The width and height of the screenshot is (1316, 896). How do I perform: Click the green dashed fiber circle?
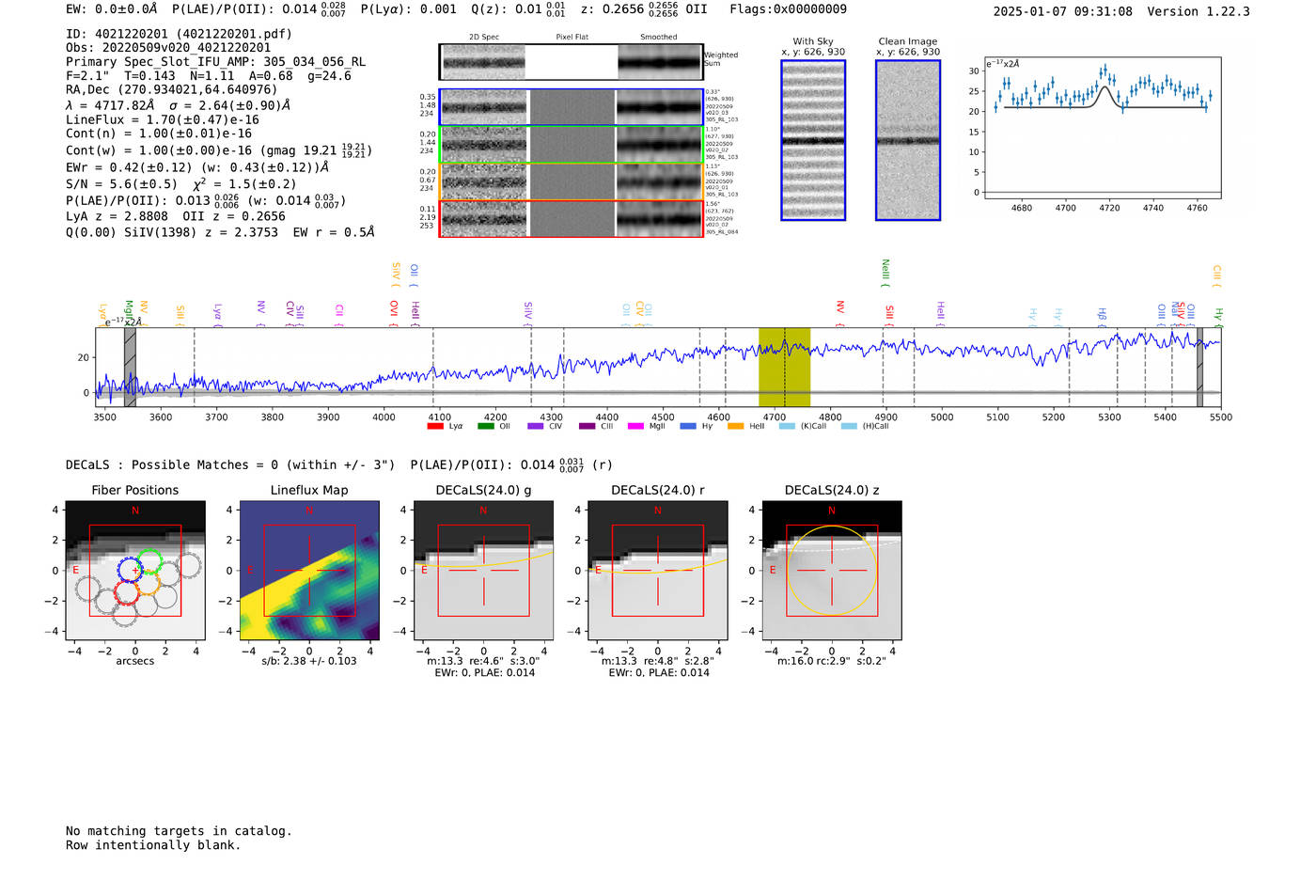click(149, 564)
